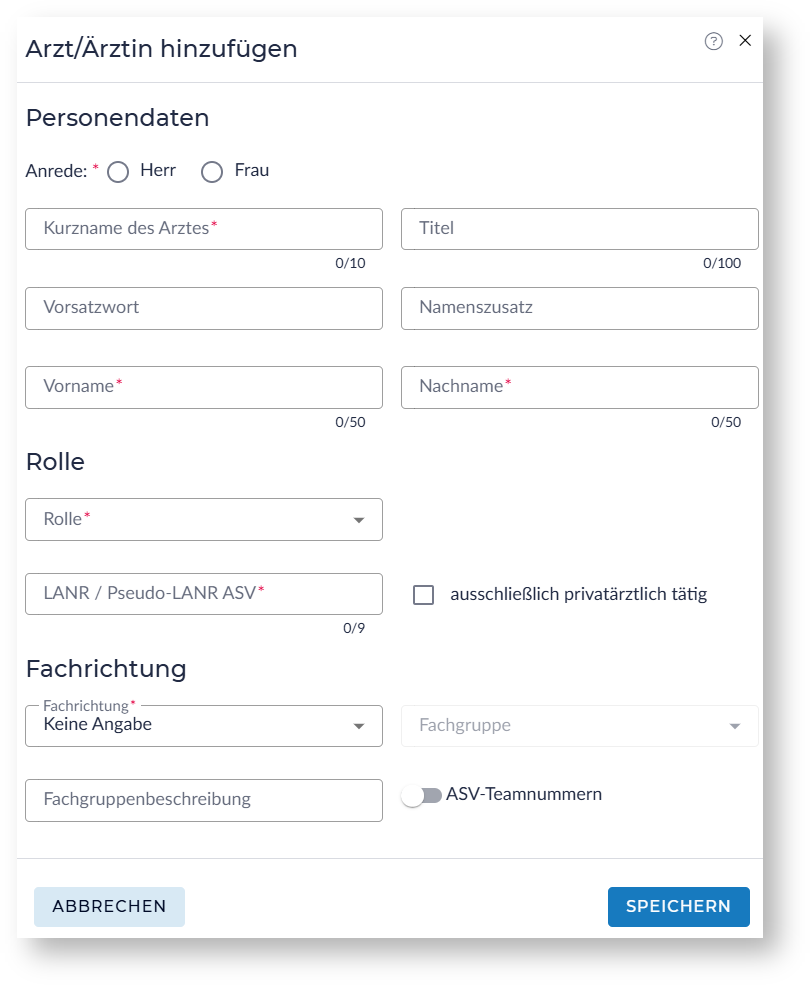Open the Rolle dropdown
Image resolution: width=811 pixels, height=986 pixels.
tap(204, 520)
